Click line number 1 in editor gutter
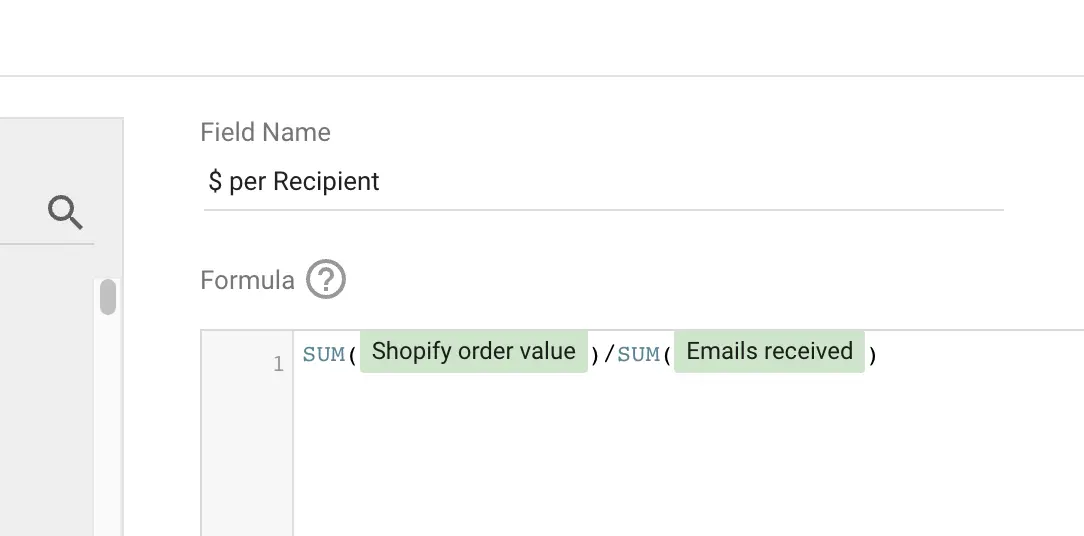Viewport: 1084px width, 536px height. (x=278, y=364)
